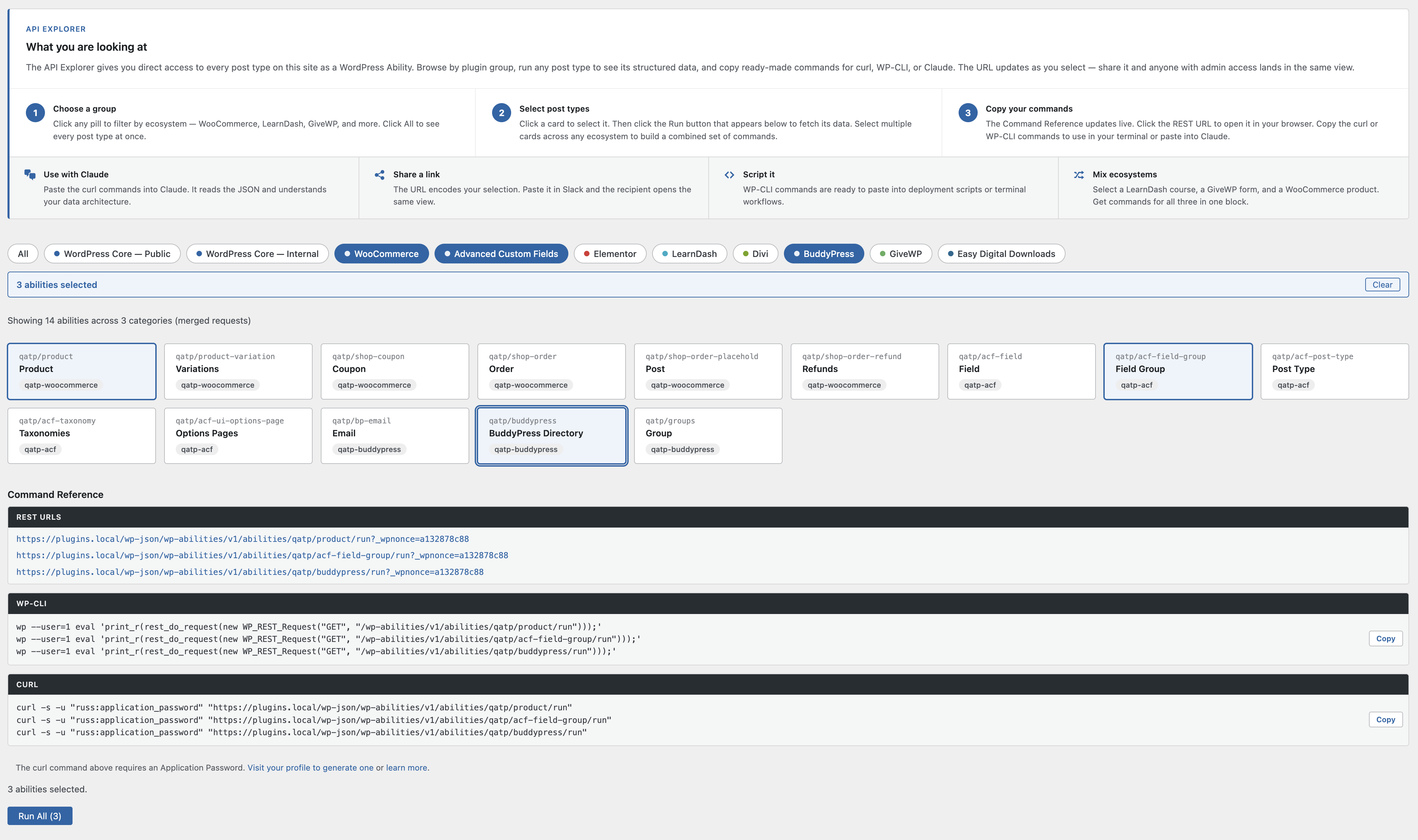1418x840 pixels.
Task: Click the step 1 Choose a group circle
Action: coord(35,113)
